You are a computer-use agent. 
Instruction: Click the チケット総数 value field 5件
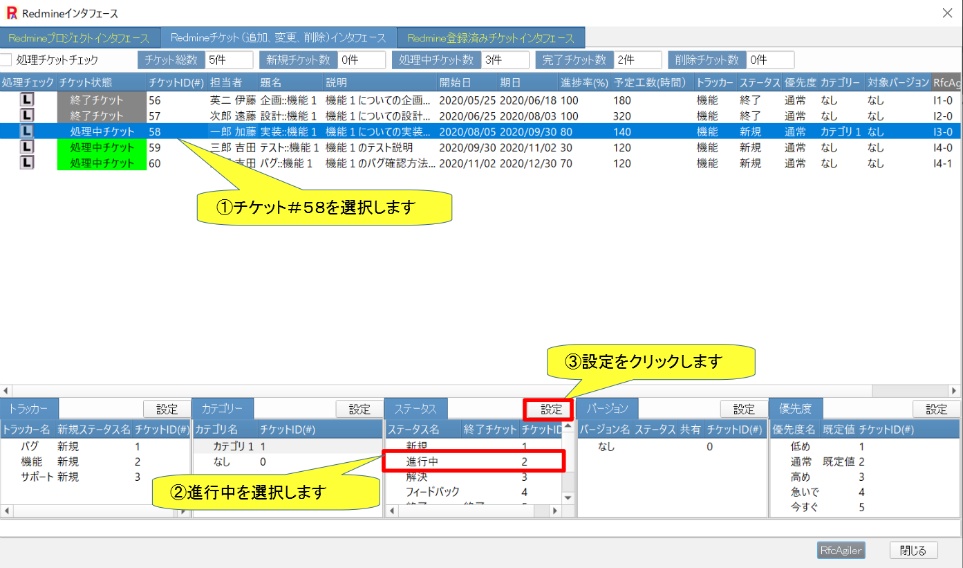point(229,60)
